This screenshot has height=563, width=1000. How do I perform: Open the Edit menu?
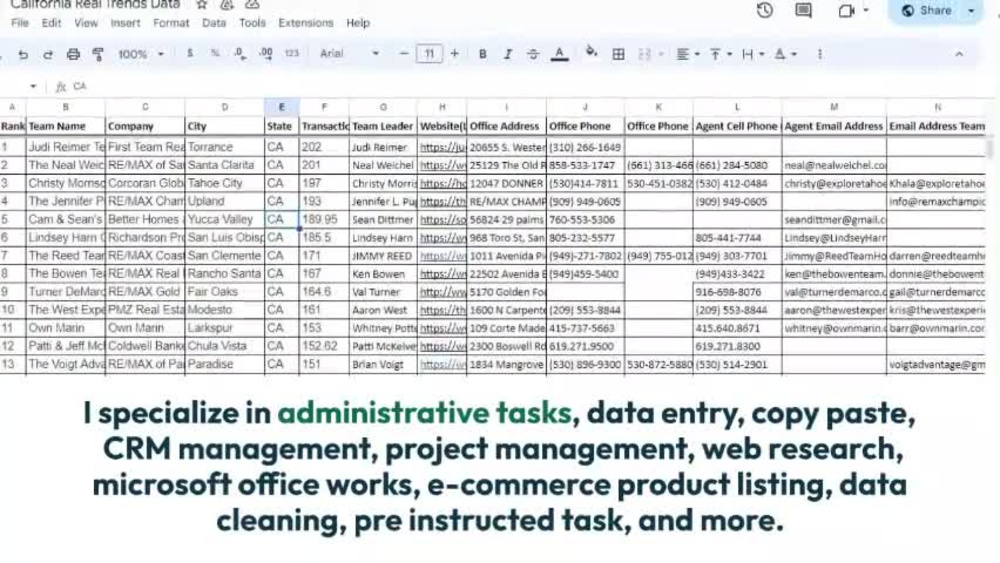pyautogui.click(x=51, y=23)
